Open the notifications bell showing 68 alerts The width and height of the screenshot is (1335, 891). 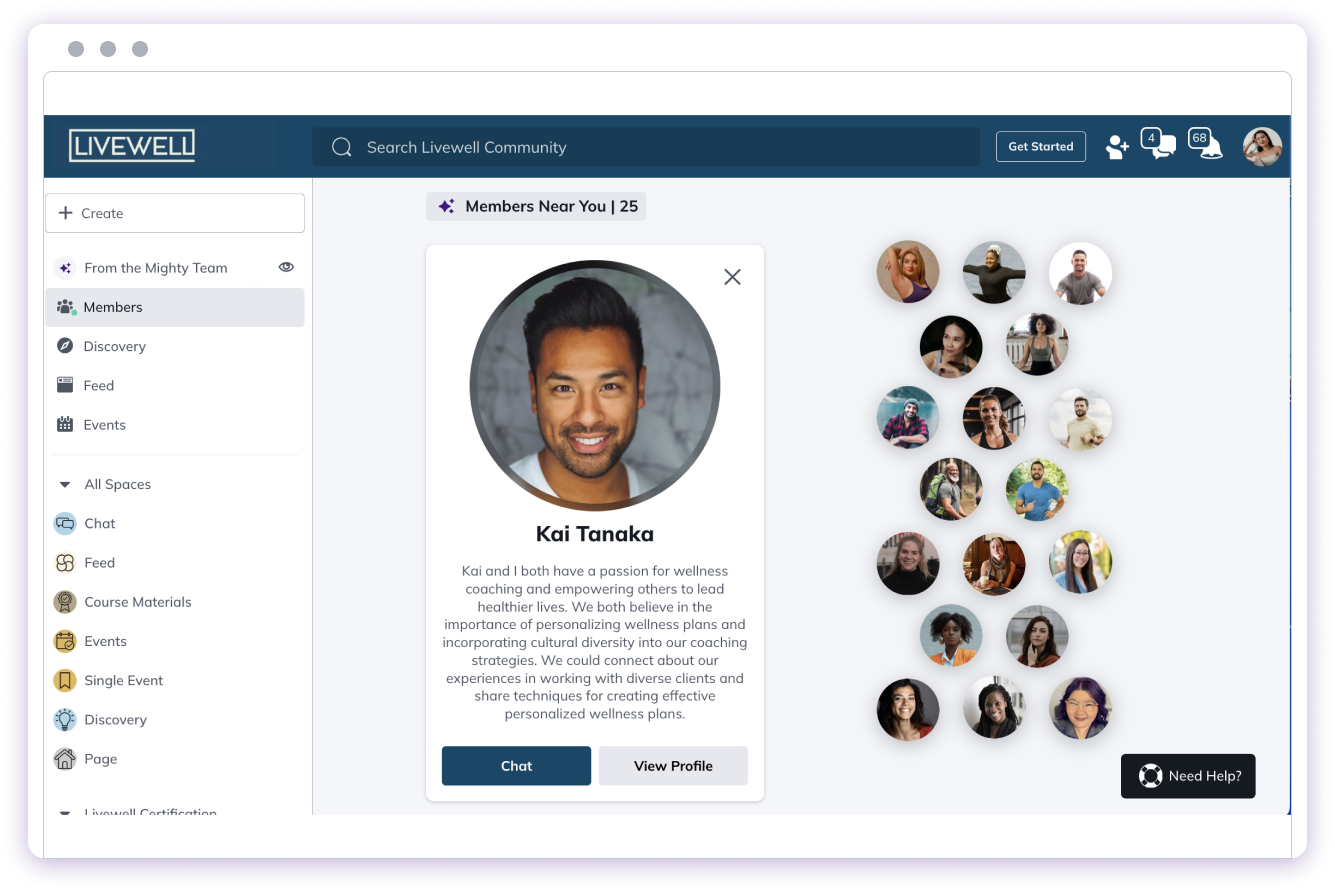pyautogui.click(x=1202, y=147)
